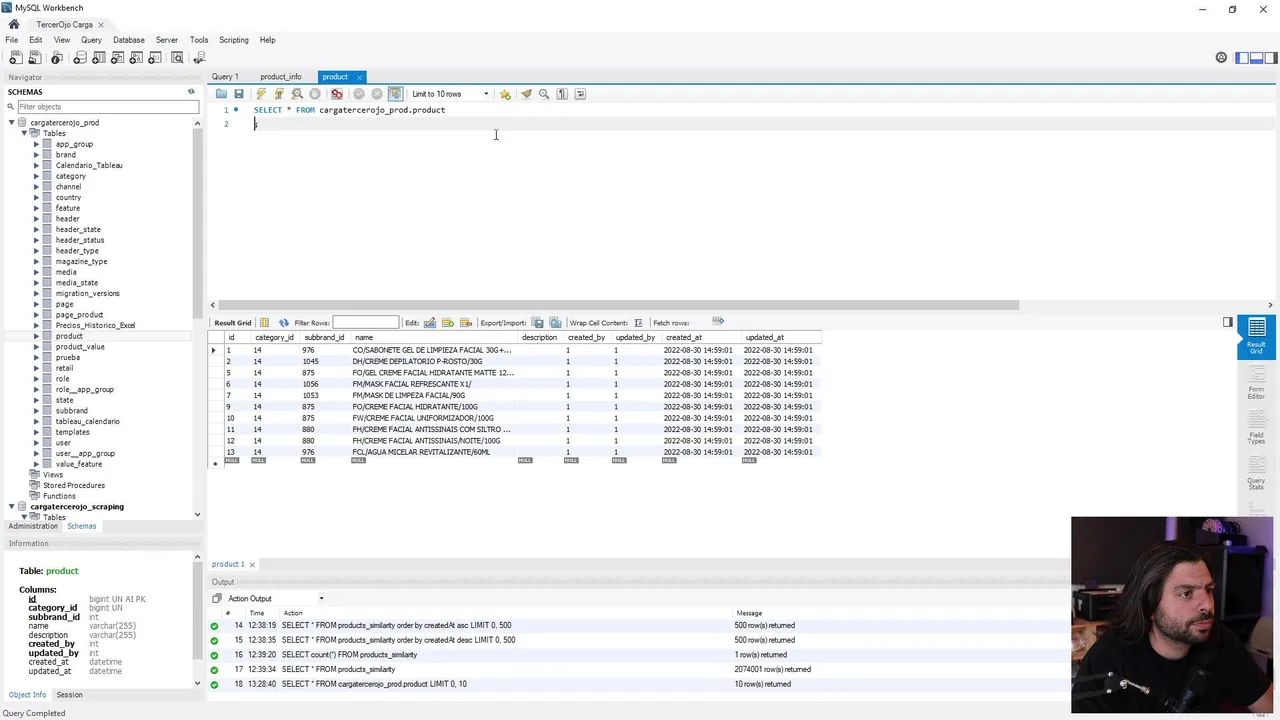Image resolution: width=1280 pixels, height=720 pixels.
Task: Go to the Workbench home screen
Action: tap(14, 24)
